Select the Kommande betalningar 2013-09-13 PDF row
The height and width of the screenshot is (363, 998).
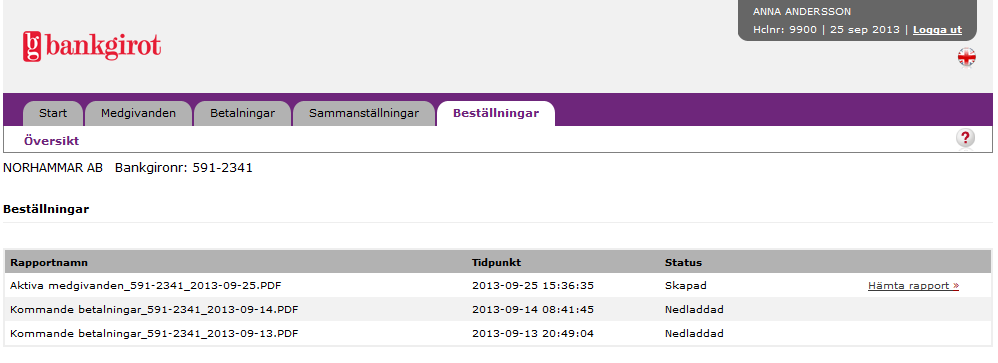click(x=498, y=334)
